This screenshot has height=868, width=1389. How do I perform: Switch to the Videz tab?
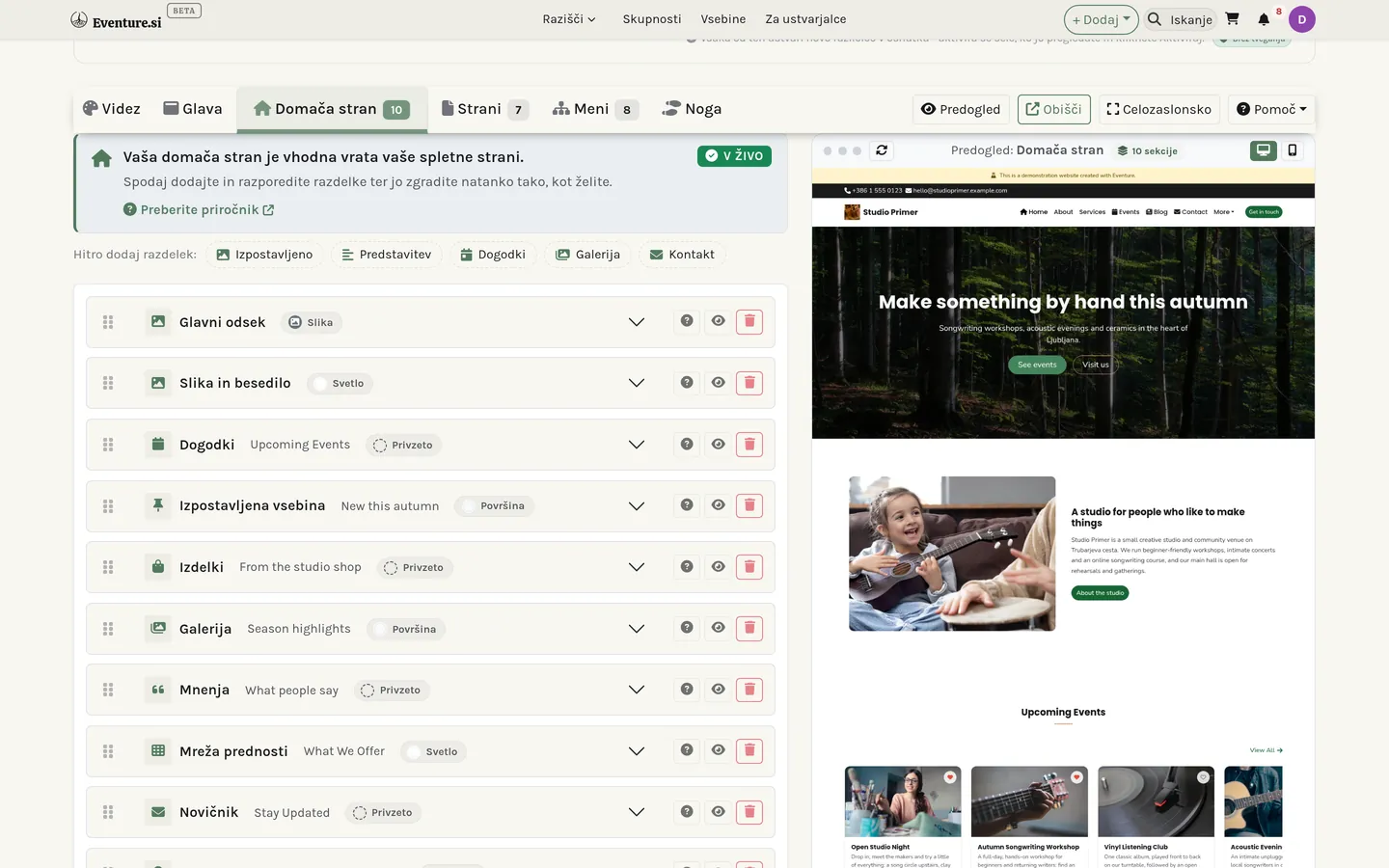[x=112, y=109]
